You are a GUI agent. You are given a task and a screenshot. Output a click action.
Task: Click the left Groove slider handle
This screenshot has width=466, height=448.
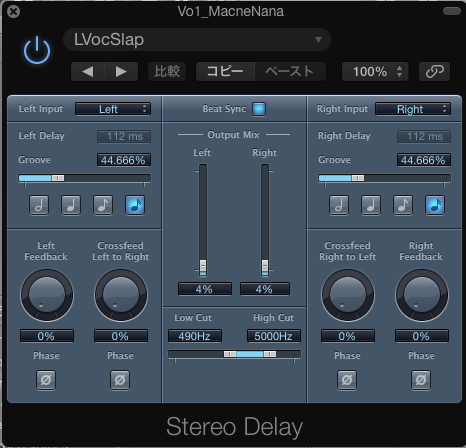click(58, 178)
